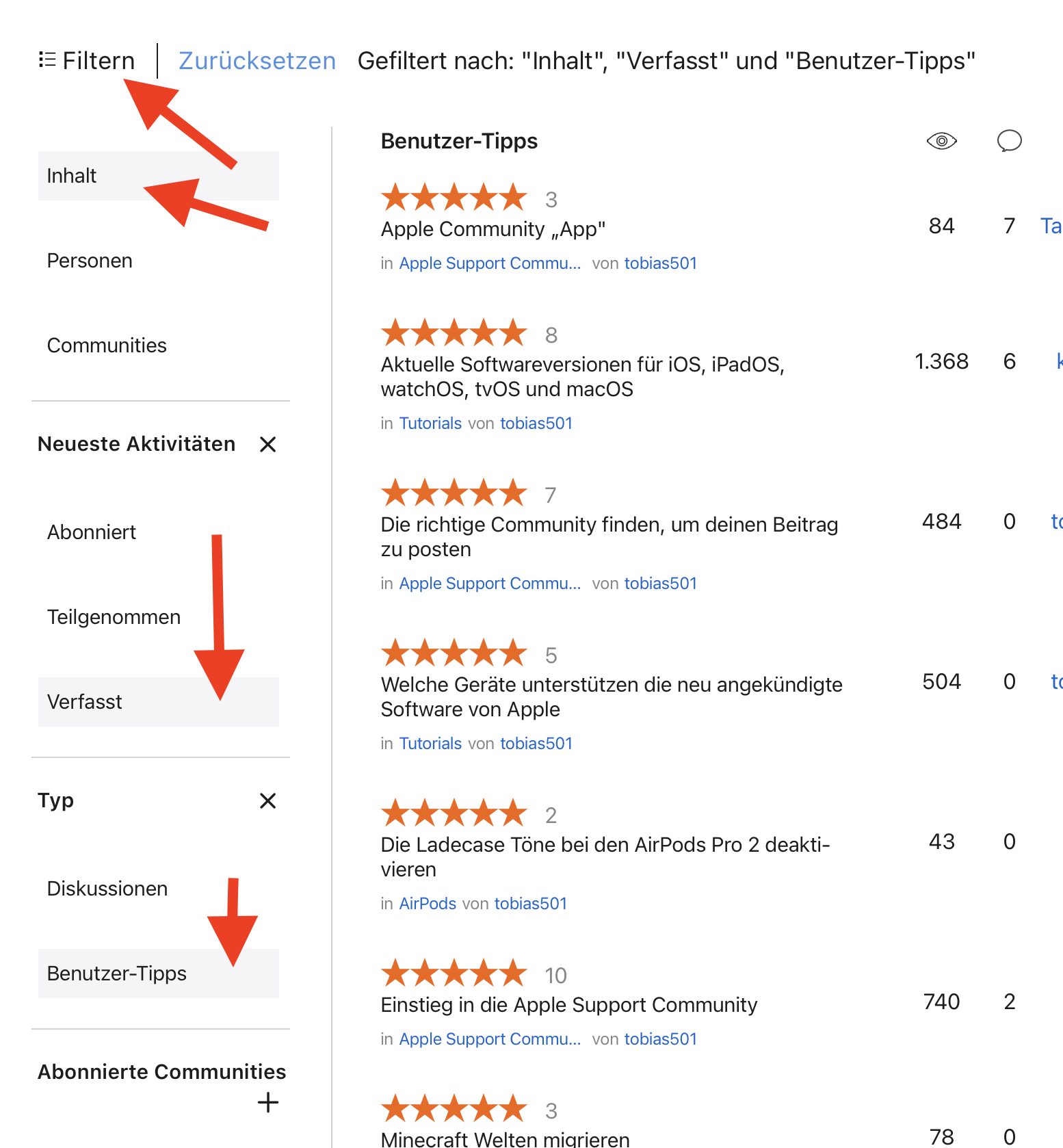Viewport: 1063px width, 1148px height.
Task: Click Zurücksetzen to reset filters
Action: pos(257,61)
